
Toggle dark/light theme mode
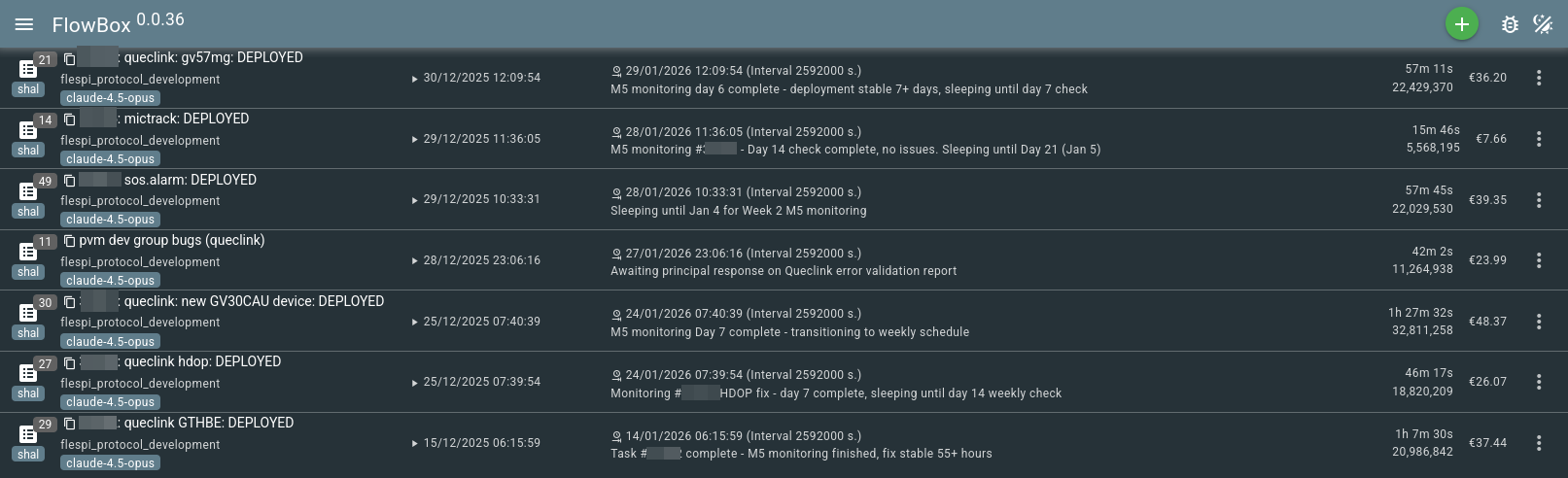[x=1543, y=24]
